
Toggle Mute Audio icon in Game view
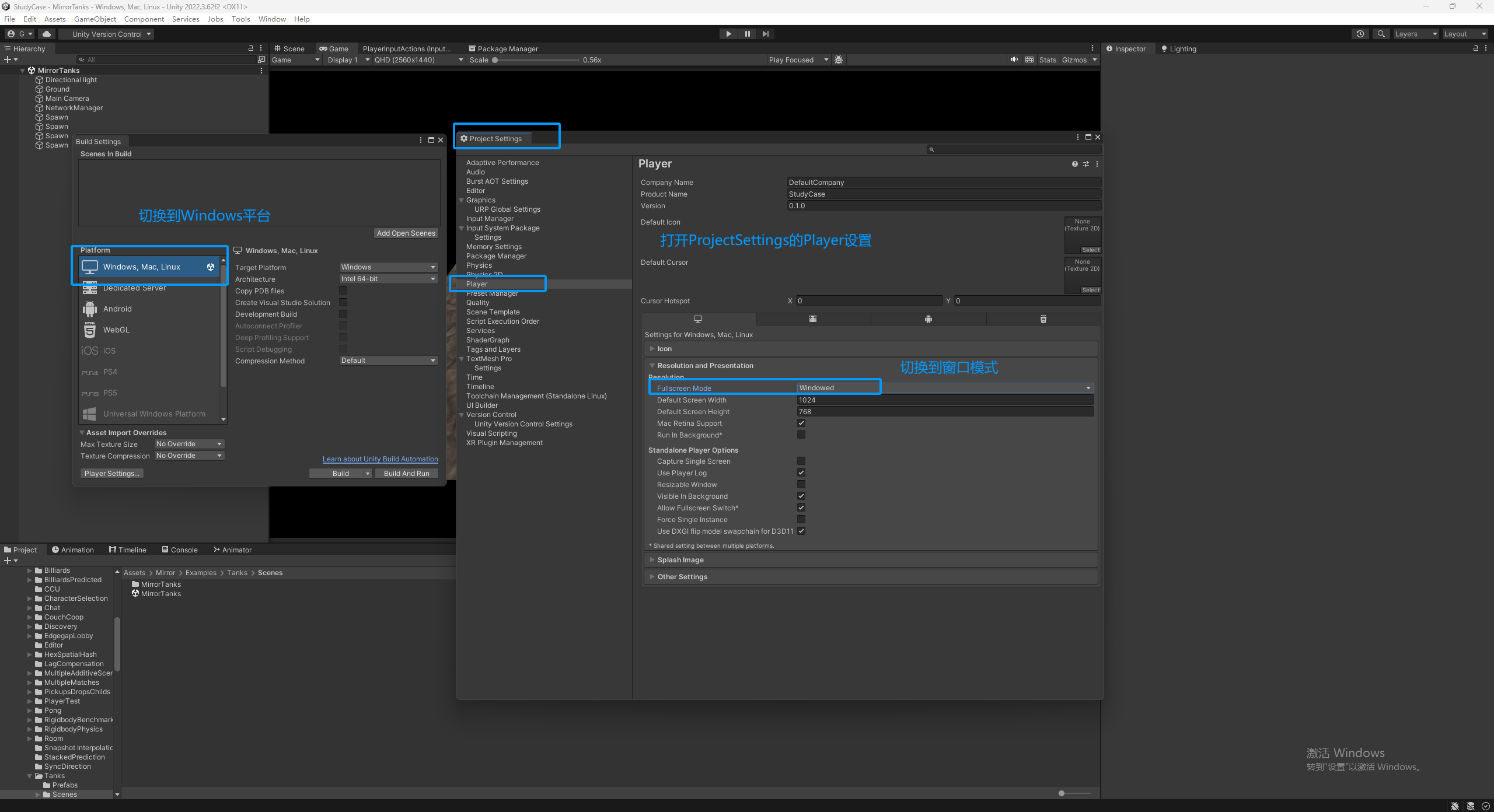(x=1014, y=60)
